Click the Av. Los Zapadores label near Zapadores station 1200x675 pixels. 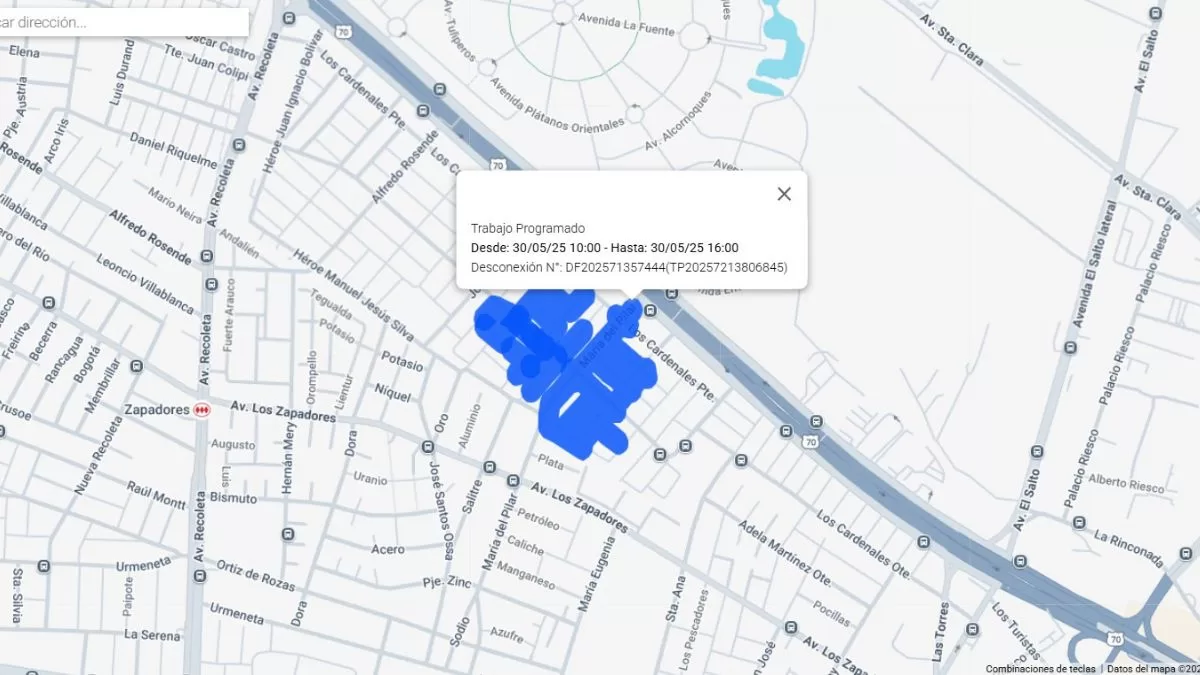pos(282,411)
